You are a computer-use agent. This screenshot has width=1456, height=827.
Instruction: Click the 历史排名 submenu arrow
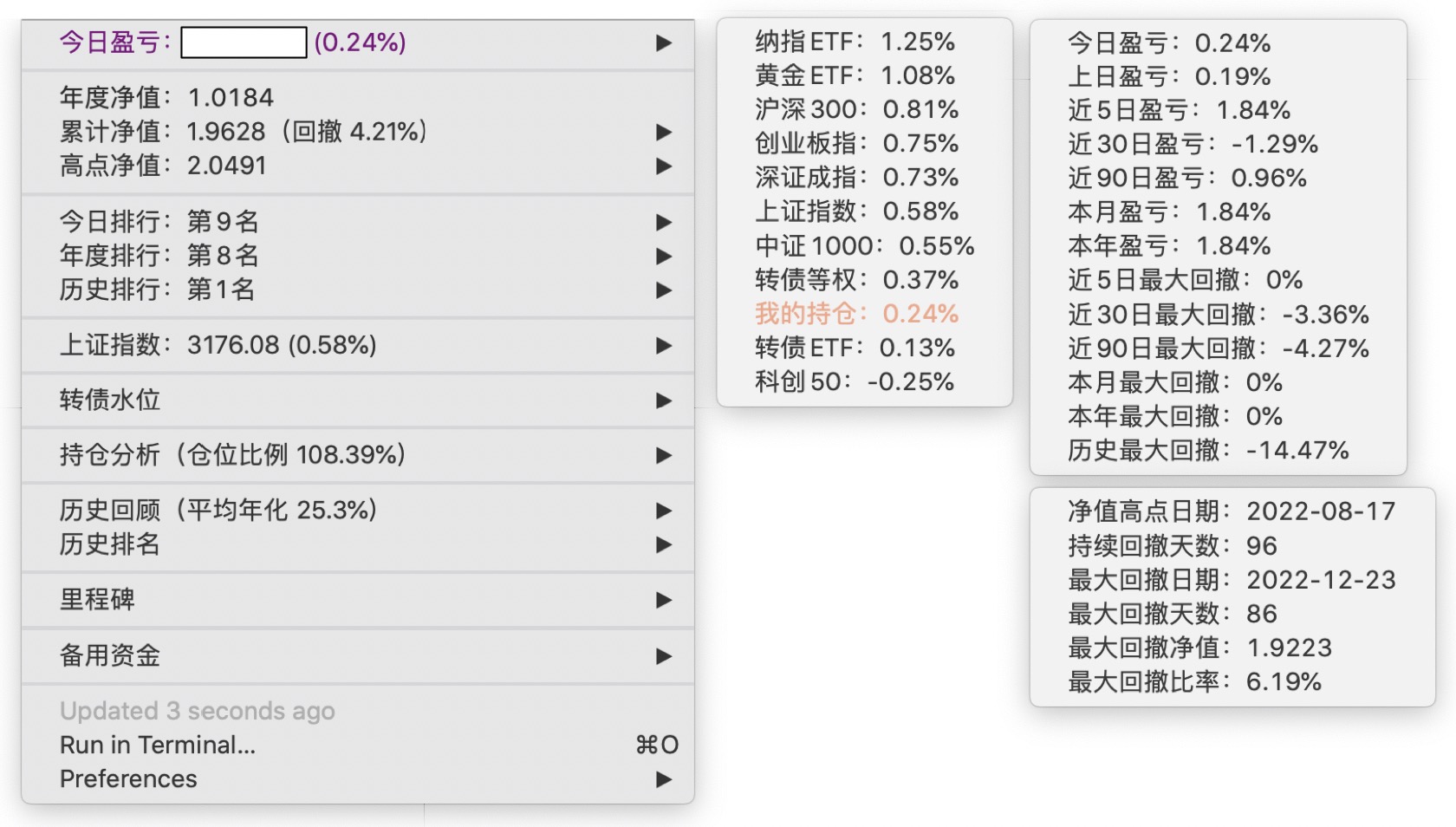(664, 544)
